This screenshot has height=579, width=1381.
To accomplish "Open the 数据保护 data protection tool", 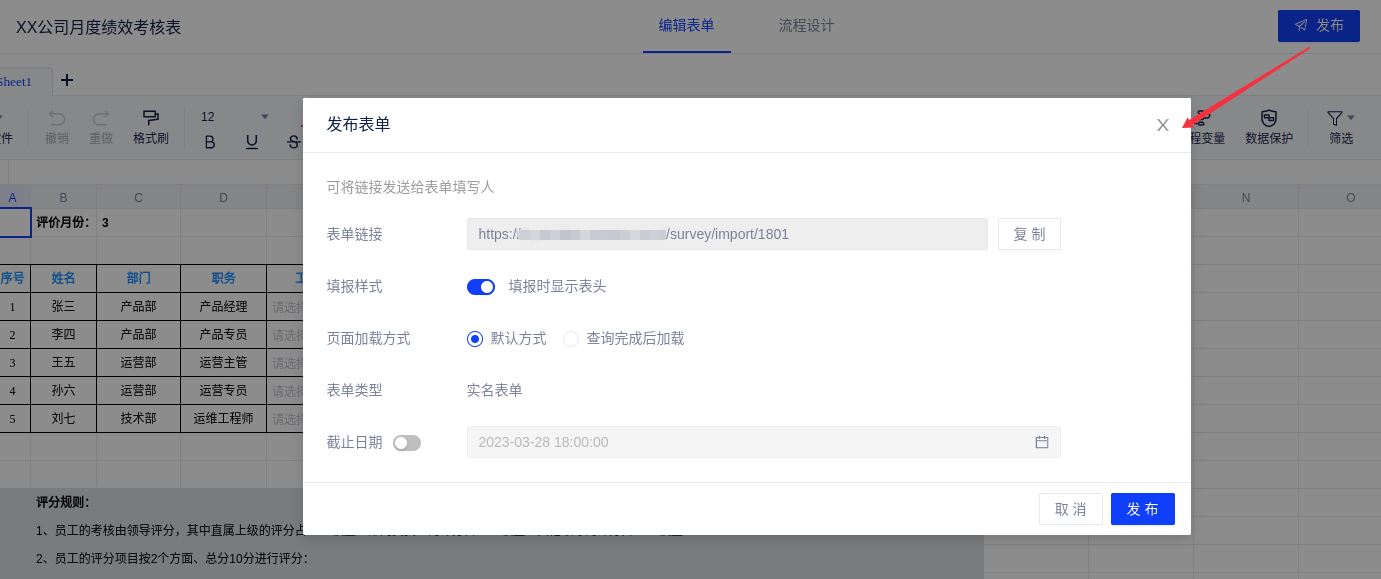I will [x=1268, y=119].
